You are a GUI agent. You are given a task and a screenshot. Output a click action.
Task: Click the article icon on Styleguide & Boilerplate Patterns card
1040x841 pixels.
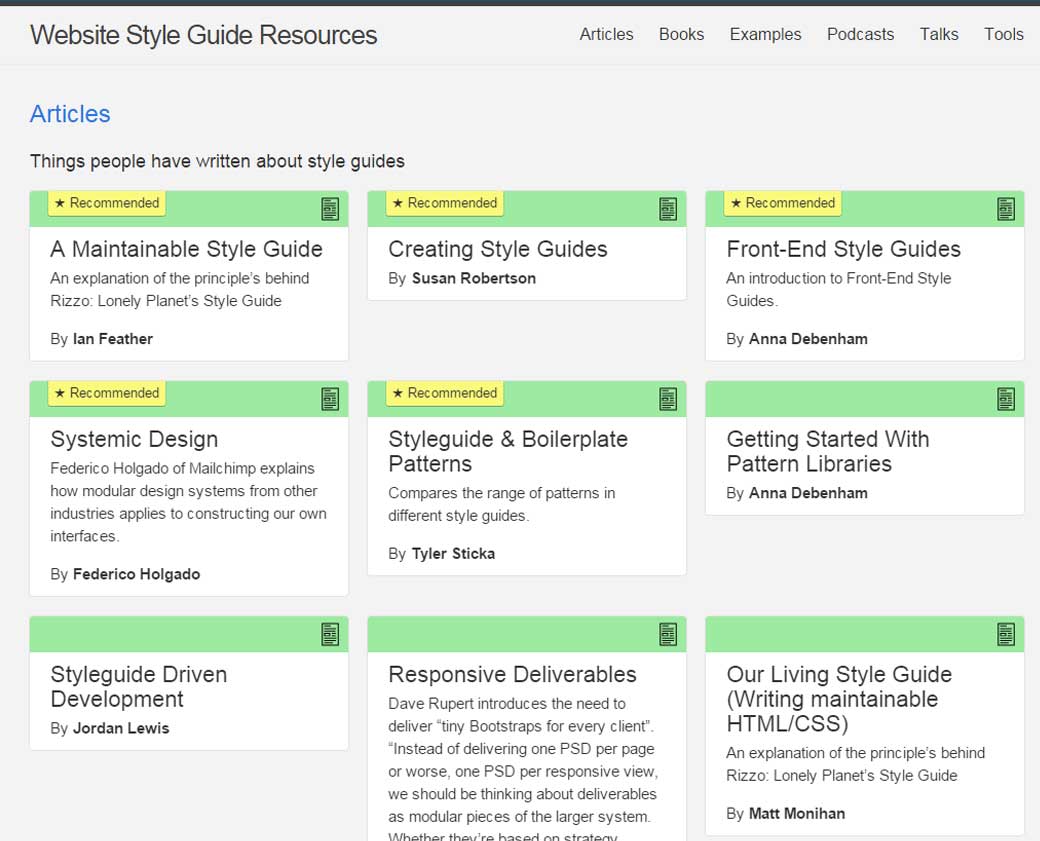[668, 398]
